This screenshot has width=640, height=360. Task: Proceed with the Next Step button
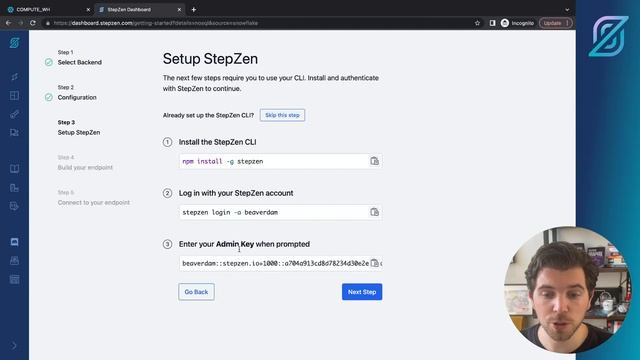(362, 292)
